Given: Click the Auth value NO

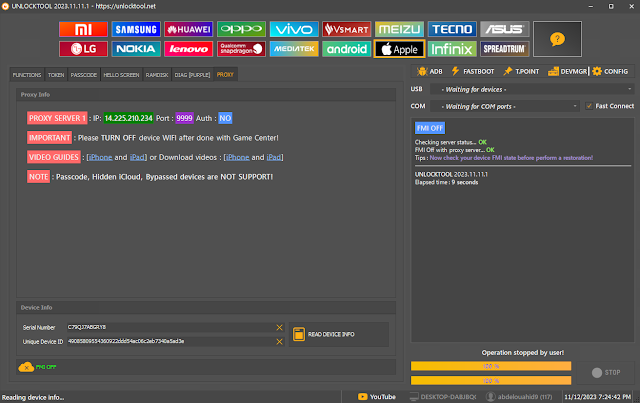Looking at the screenshot, I should click(225, 118).
